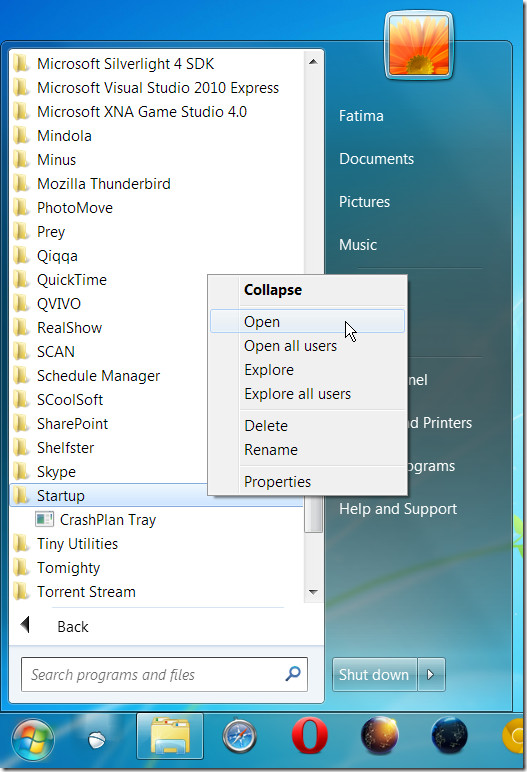Select Explore from the context menu
The width and height of the screenshot is (527, 772).
[269, 370]
